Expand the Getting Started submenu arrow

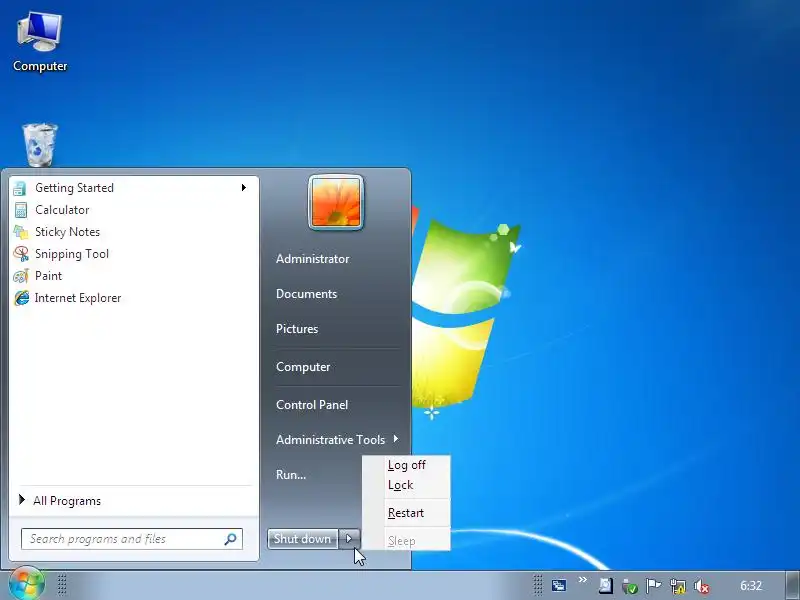pos(244,188)
